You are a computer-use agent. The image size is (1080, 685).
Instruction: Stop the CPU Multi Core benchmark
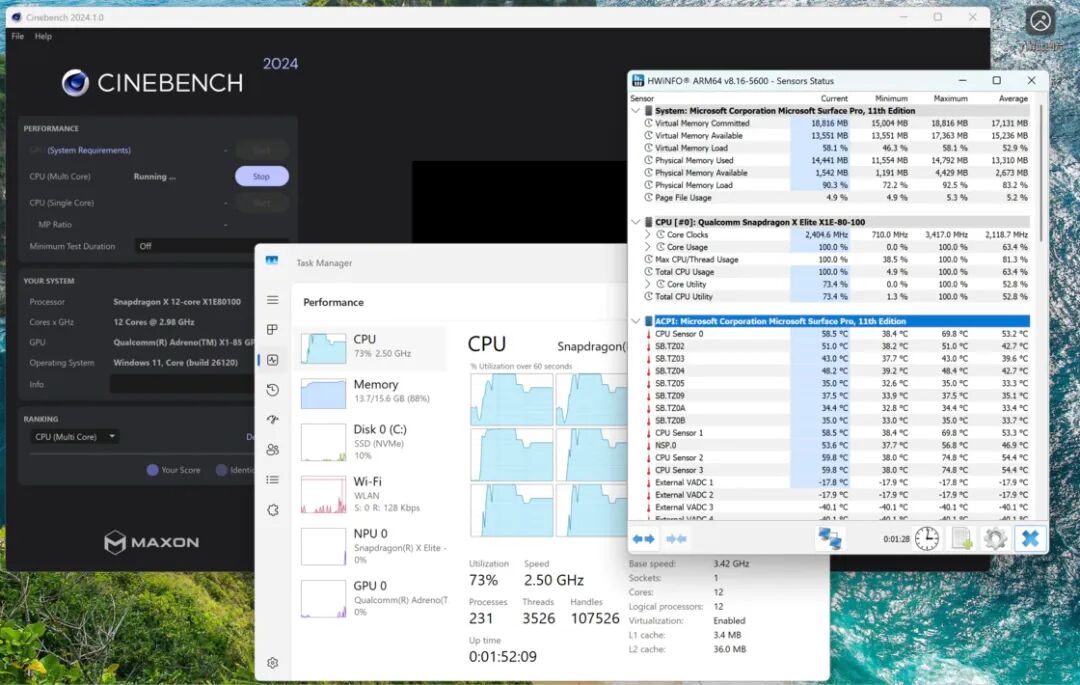pos(262,176)
